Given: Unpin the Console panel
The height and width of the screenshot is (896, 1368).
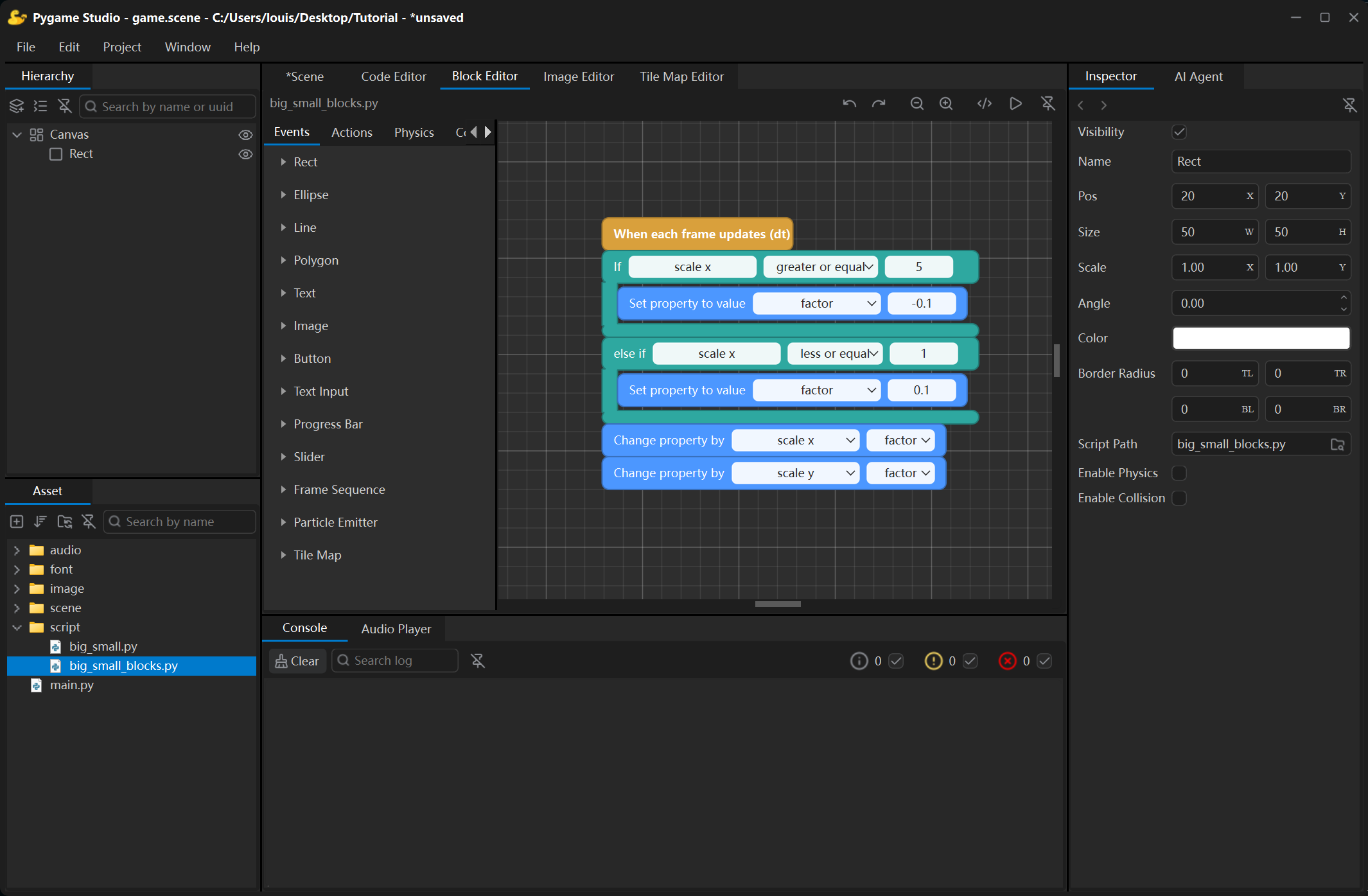Looking at the screenshot, I should (x=478, y=661).
